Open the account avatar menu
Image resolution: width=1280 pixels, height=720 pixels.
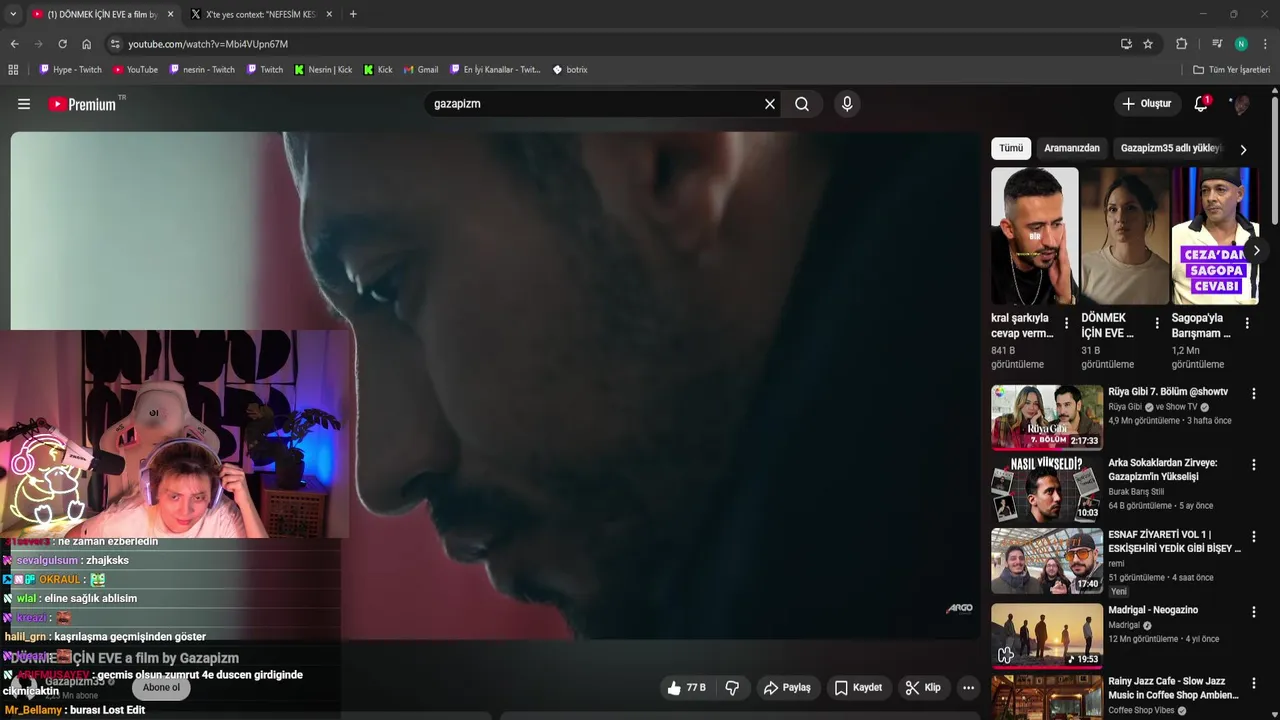(x=1240, y=104)
